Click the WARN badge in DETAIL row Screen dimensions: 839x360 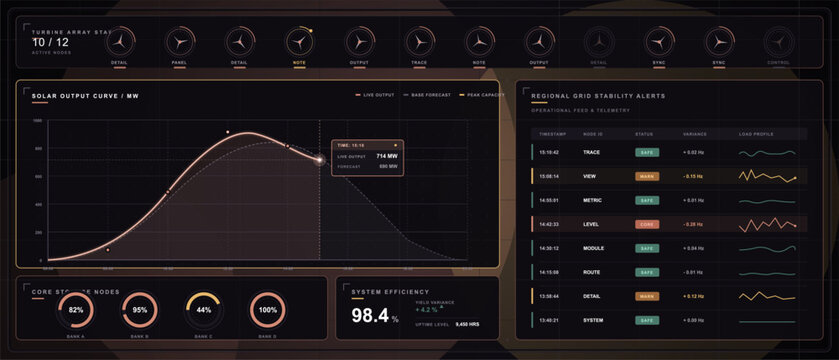[647, 296]
